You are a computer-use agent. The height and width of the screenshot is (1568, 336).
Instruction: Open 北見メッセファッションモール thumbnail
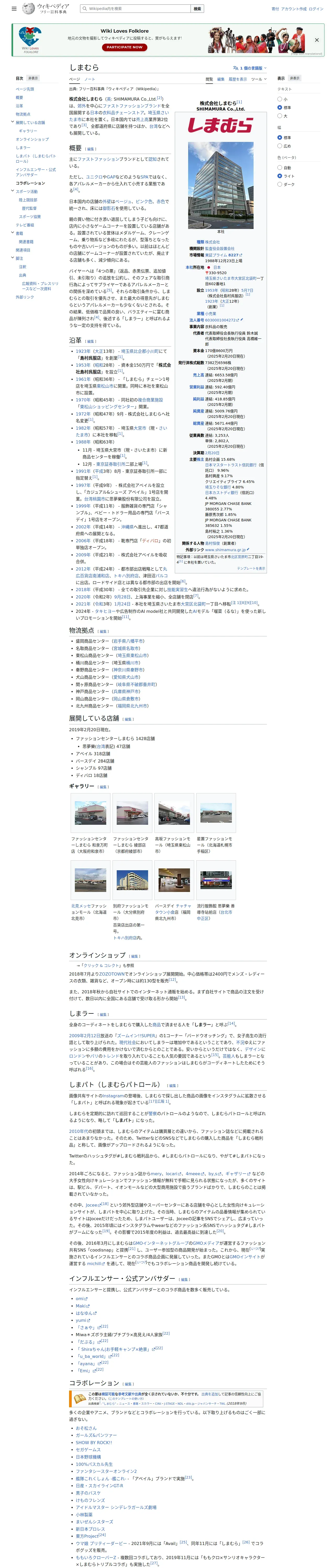click(x=90, y=880)
